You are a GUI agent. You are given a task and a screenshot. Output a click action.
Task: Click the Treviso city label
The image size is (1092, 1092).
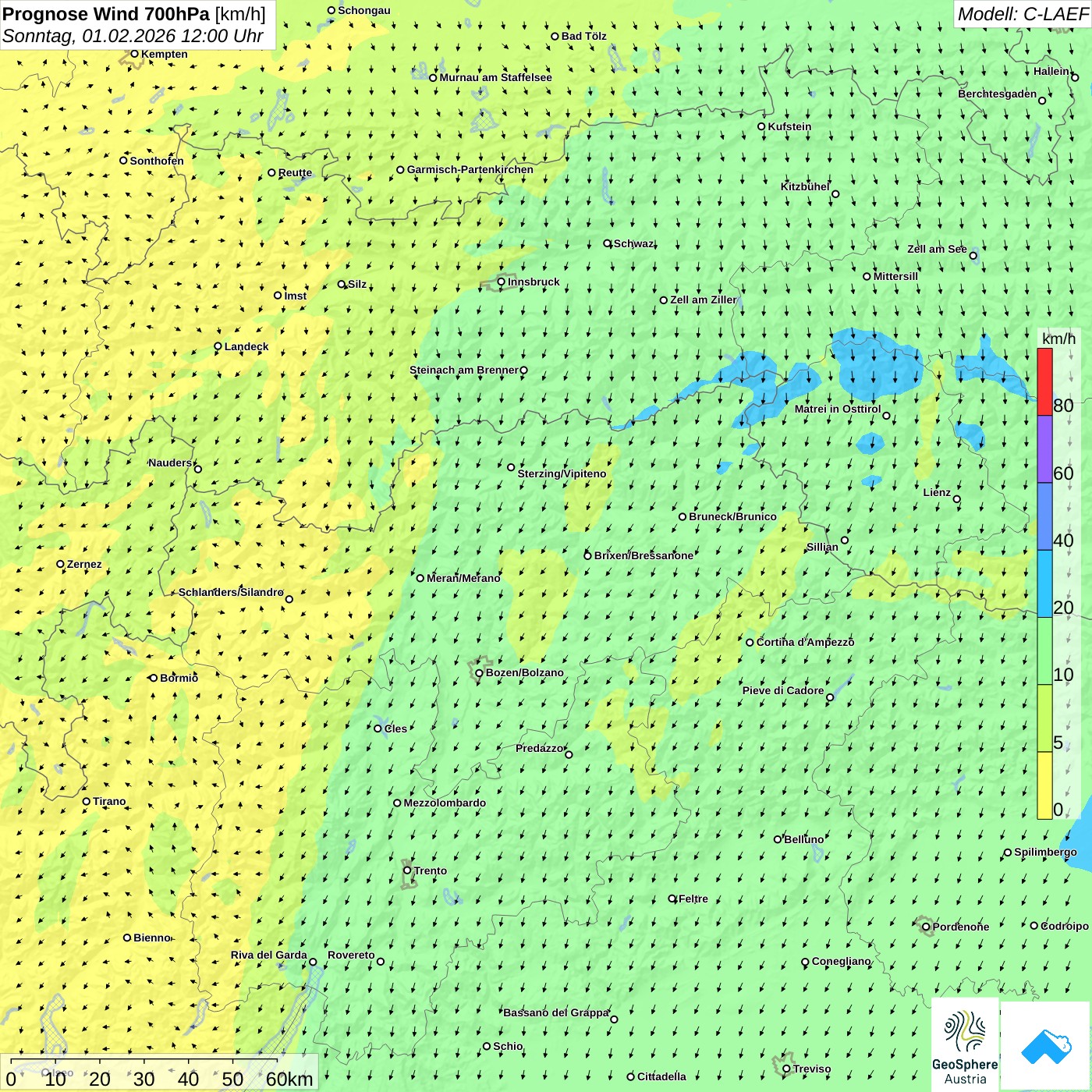[x=812, y=1069]
